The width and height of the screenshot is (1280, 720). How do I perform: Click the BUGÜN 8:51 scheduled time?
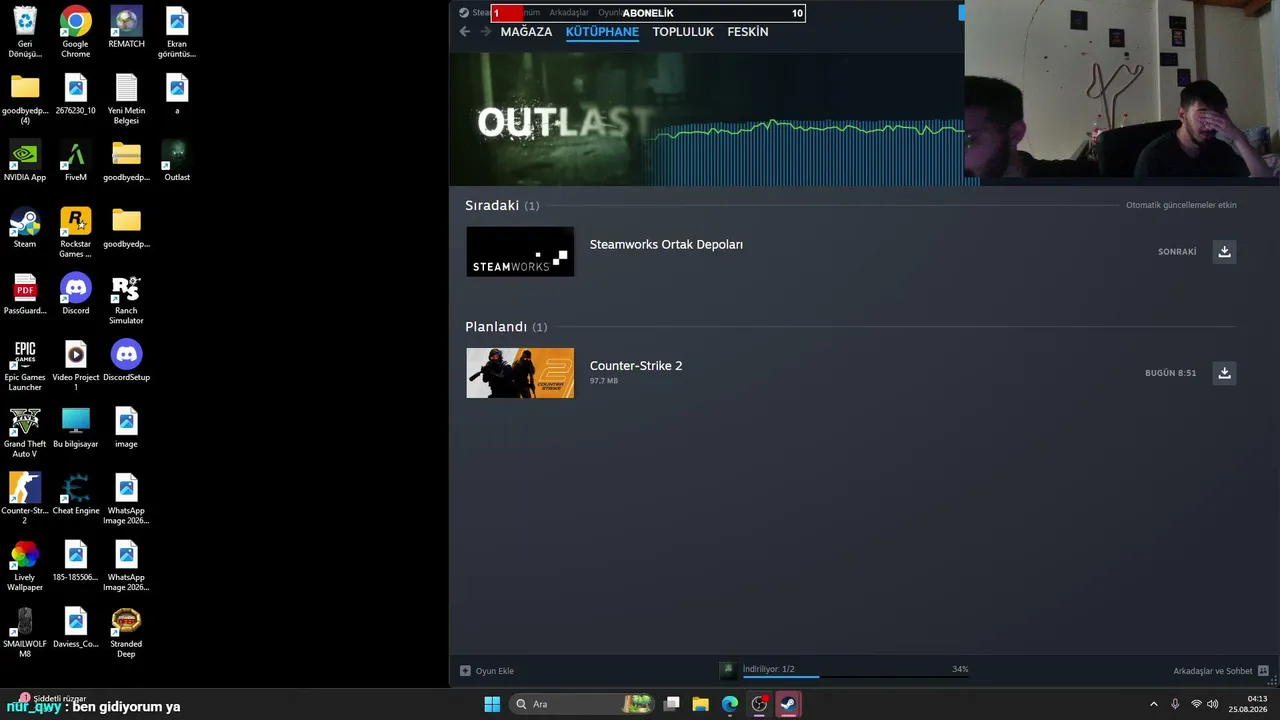1170,373
